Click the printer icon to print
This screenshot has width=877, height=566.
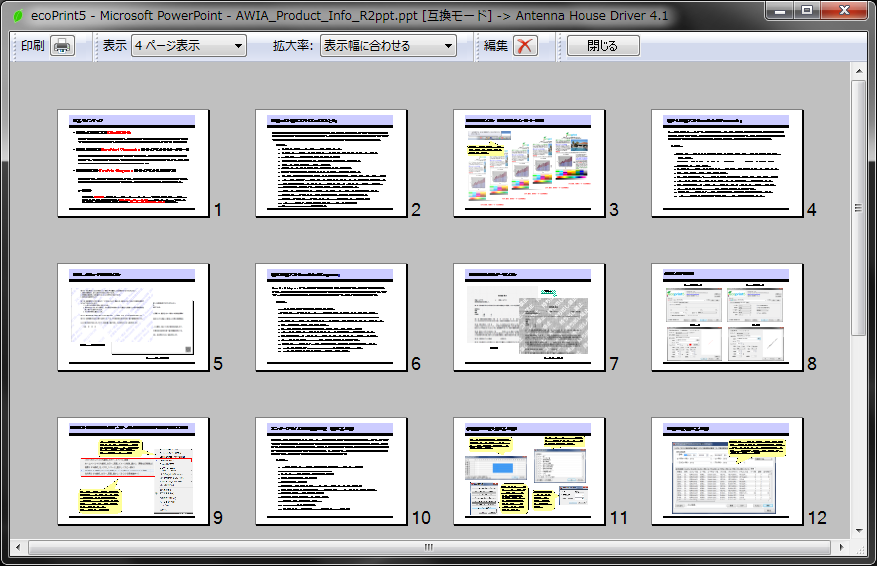click(62, 46)
